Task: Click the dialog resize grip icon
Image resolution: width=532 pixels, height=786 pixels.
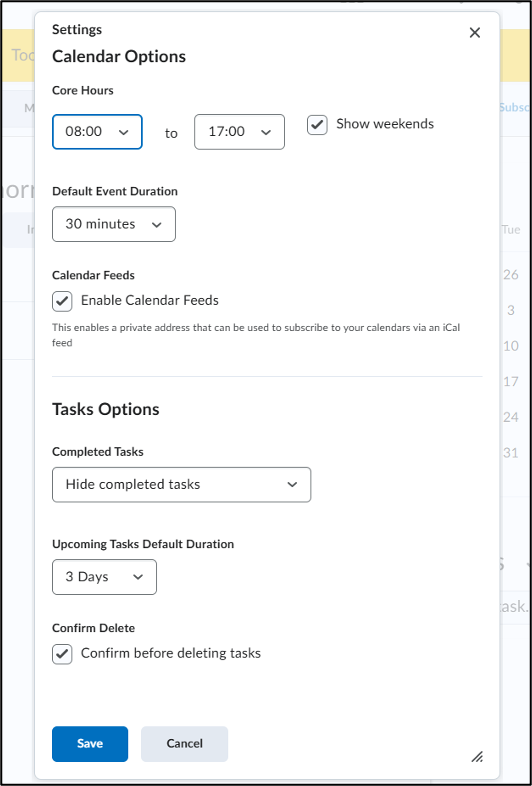Action: coord(477,756)
